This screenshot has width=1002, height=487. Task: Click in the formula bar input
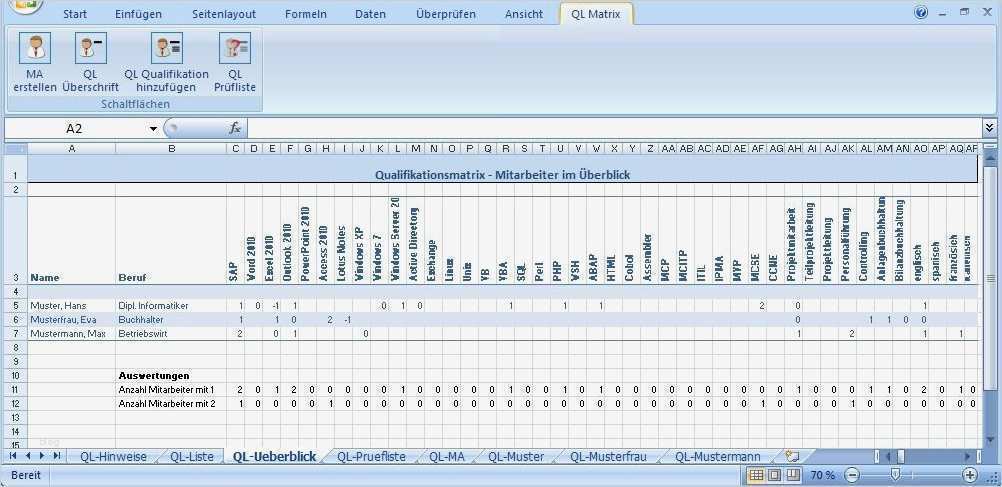click(x=613, y=128)
